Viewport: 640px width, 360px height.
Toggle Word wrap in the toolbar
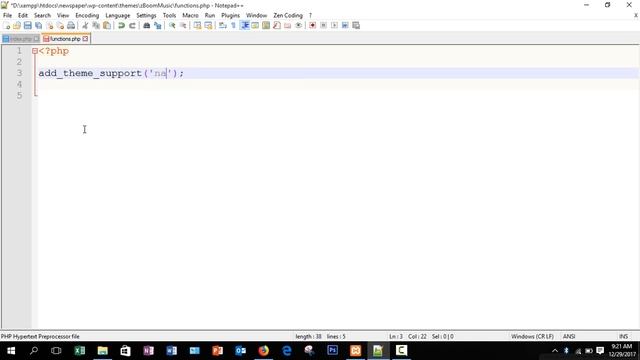222,26
